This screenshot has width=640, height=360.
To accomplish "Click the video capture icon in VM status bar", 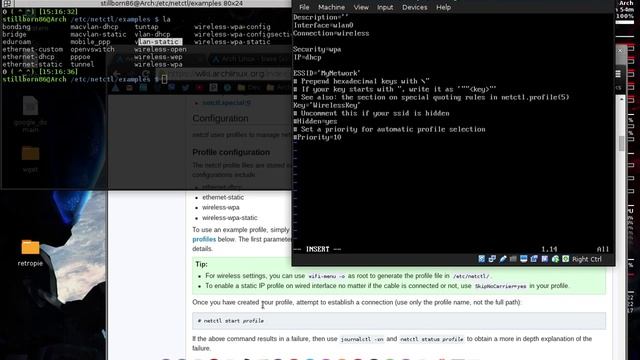I will pyautogui.click(x=534, y=259).
